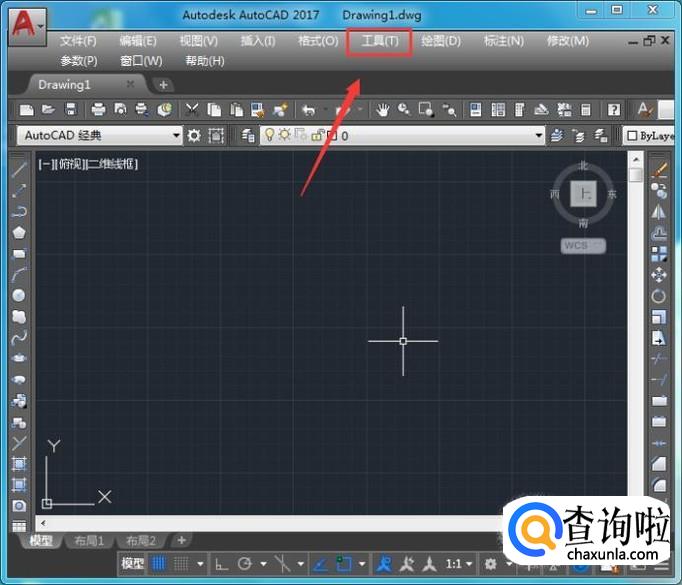Click the Zoom Window icon

(x=426, y=109)
